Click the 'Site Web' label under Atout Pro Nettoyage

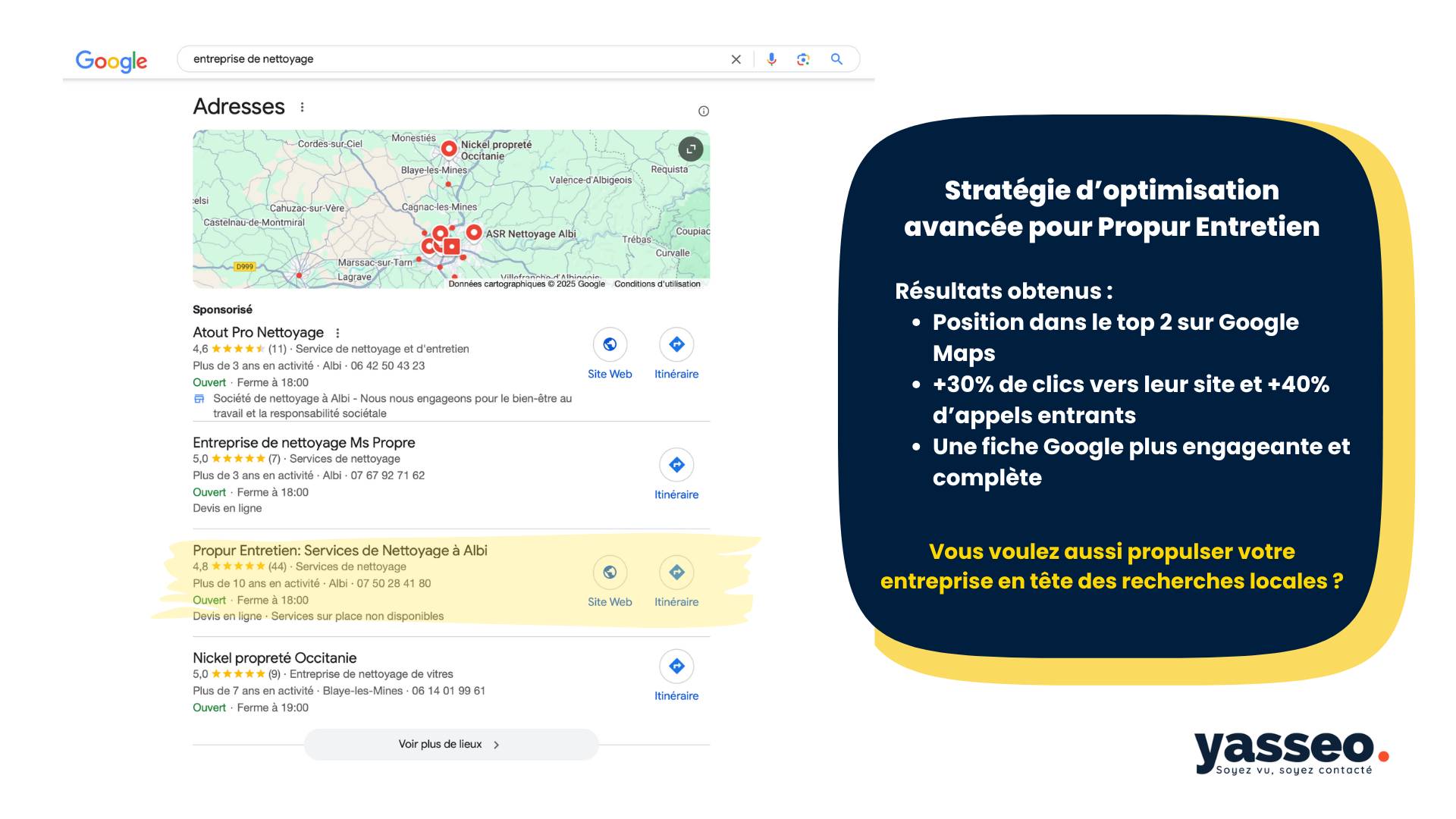pyautogui.click(x=610, y=374)
